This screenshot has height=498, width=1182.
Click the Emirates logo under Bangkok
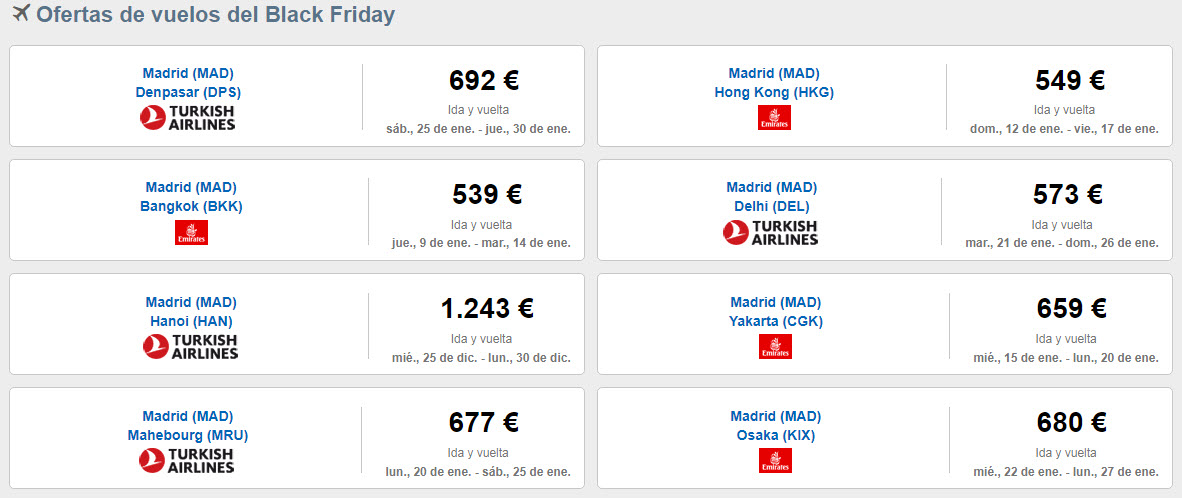tap(191, 232)
